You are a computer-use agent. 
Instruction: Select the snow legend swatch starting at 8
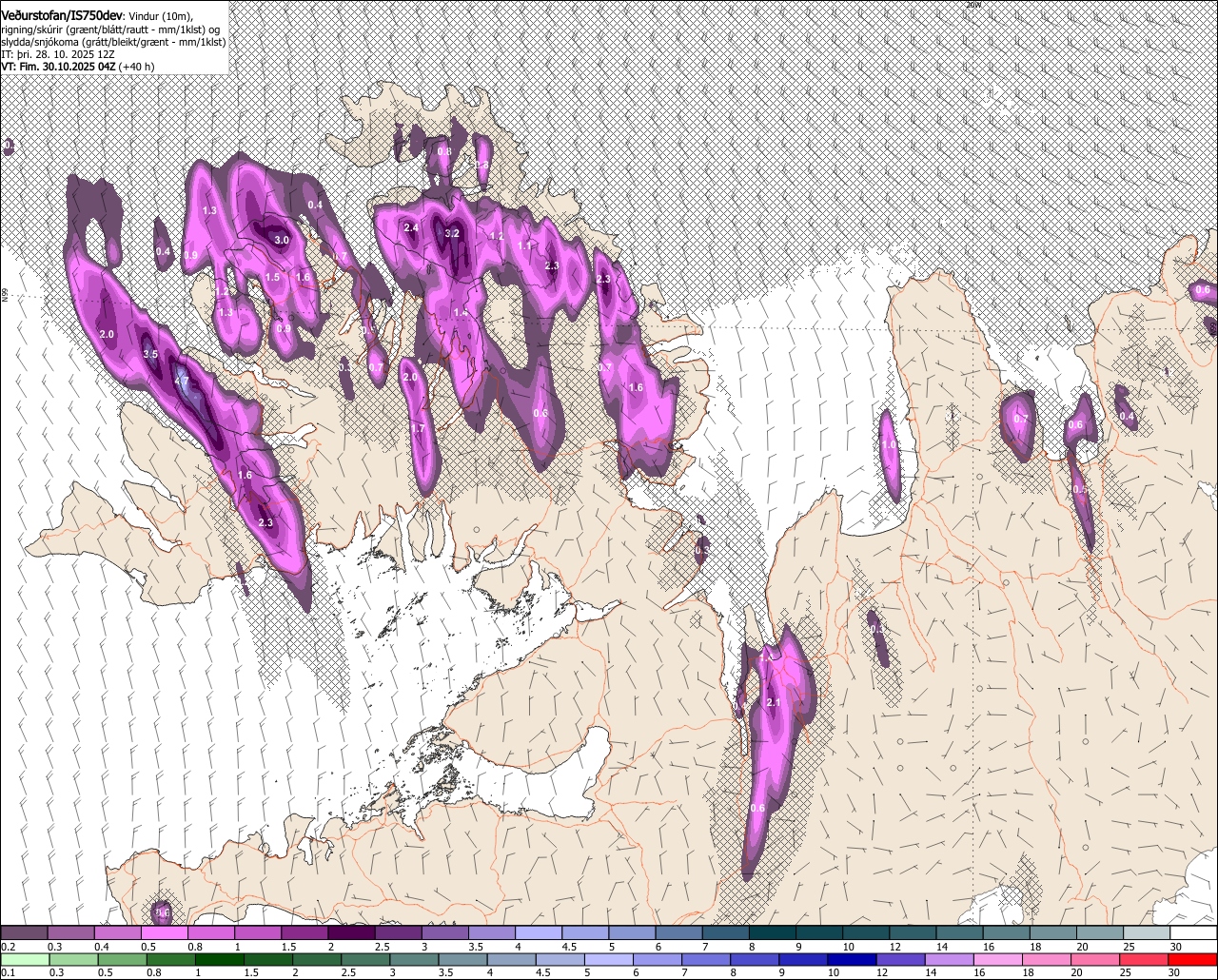[773, 933]
